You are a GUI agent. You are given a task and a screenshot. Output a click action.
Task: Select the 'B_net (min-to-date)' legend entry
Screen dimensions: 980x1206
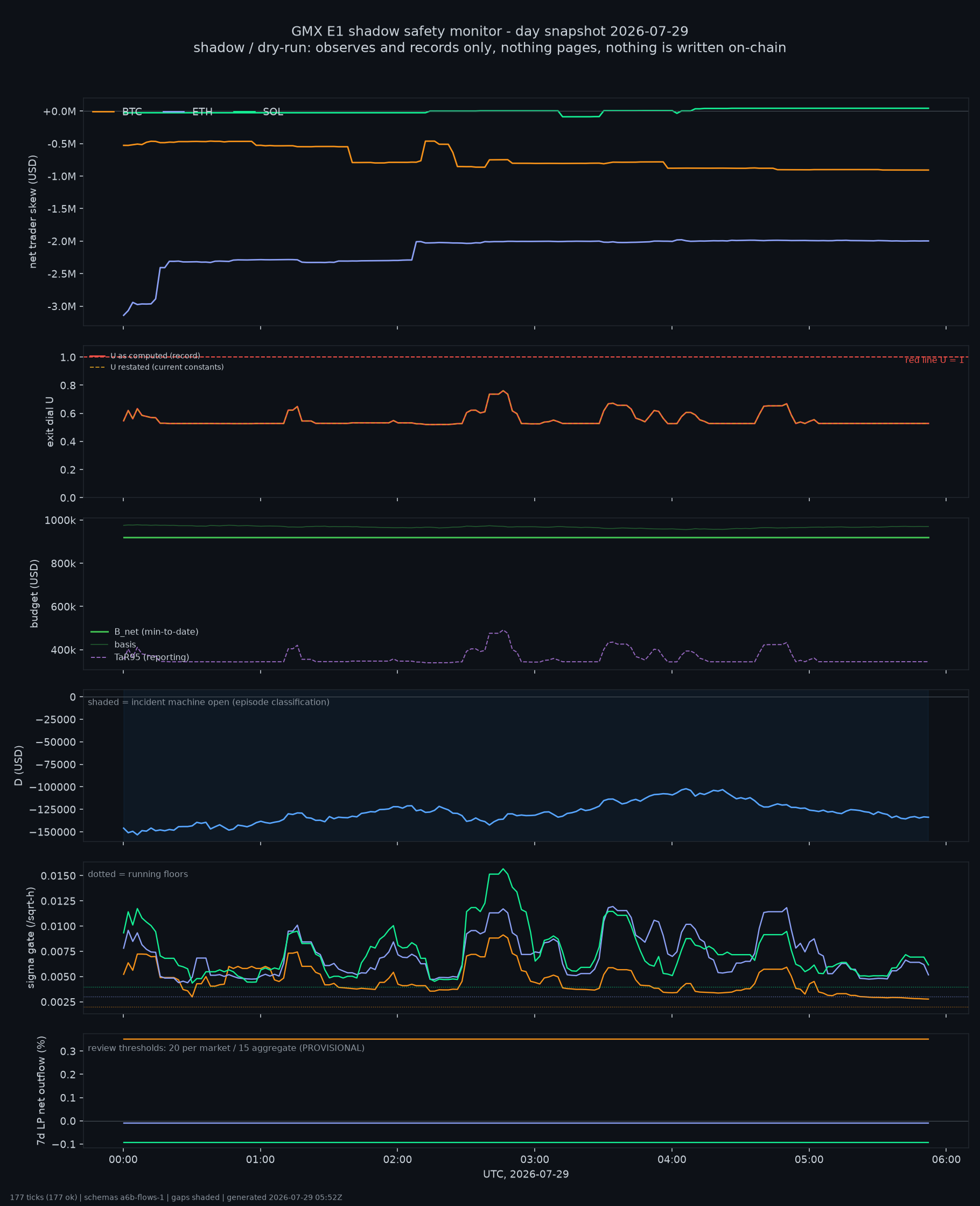(144, 632)
